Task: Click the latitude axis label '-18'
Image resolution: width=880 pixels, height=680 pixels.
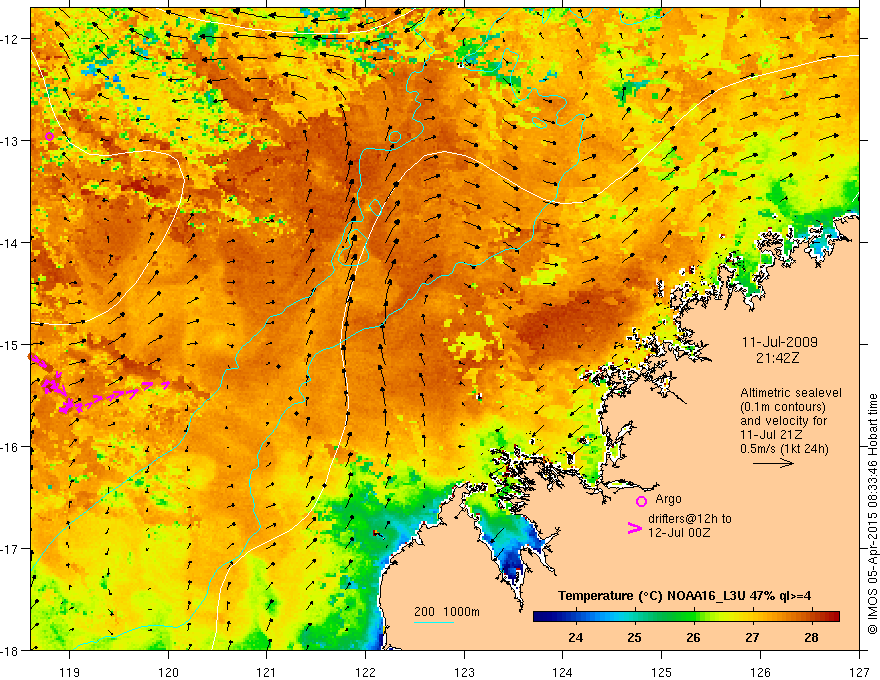Action: pos(11,650)
